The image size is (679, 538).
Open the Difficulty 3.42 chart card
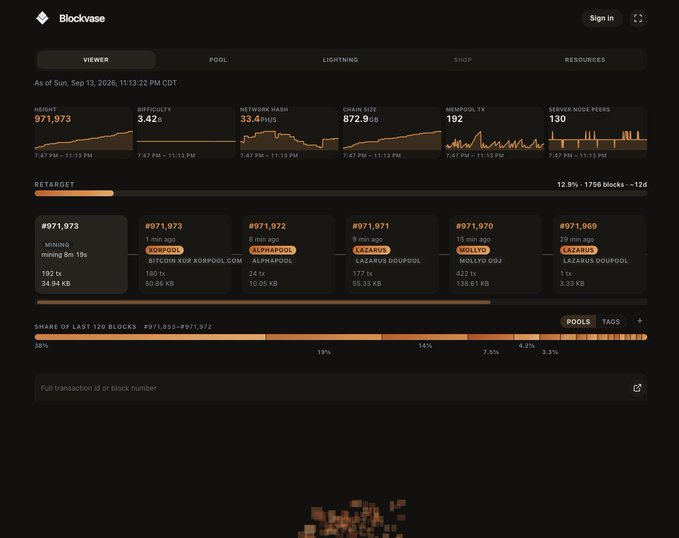[186, 133]
